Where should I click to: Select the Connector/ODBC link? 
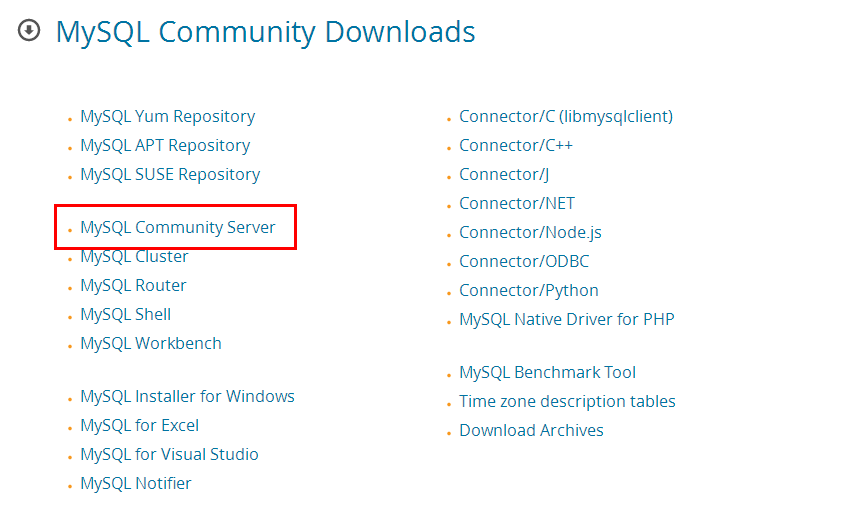[524, 262]
